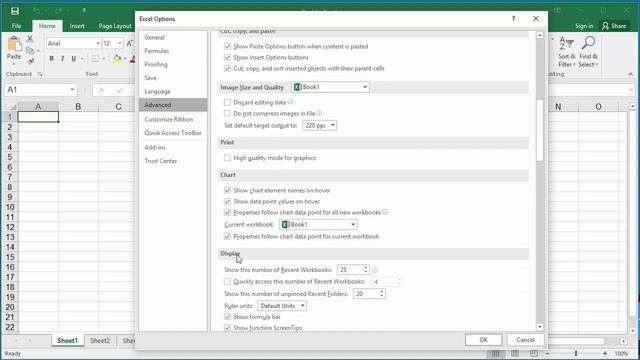Click the Copy icon in Clipboard group
Viewport: 640px width, 360px height.
tap(30, 50)
